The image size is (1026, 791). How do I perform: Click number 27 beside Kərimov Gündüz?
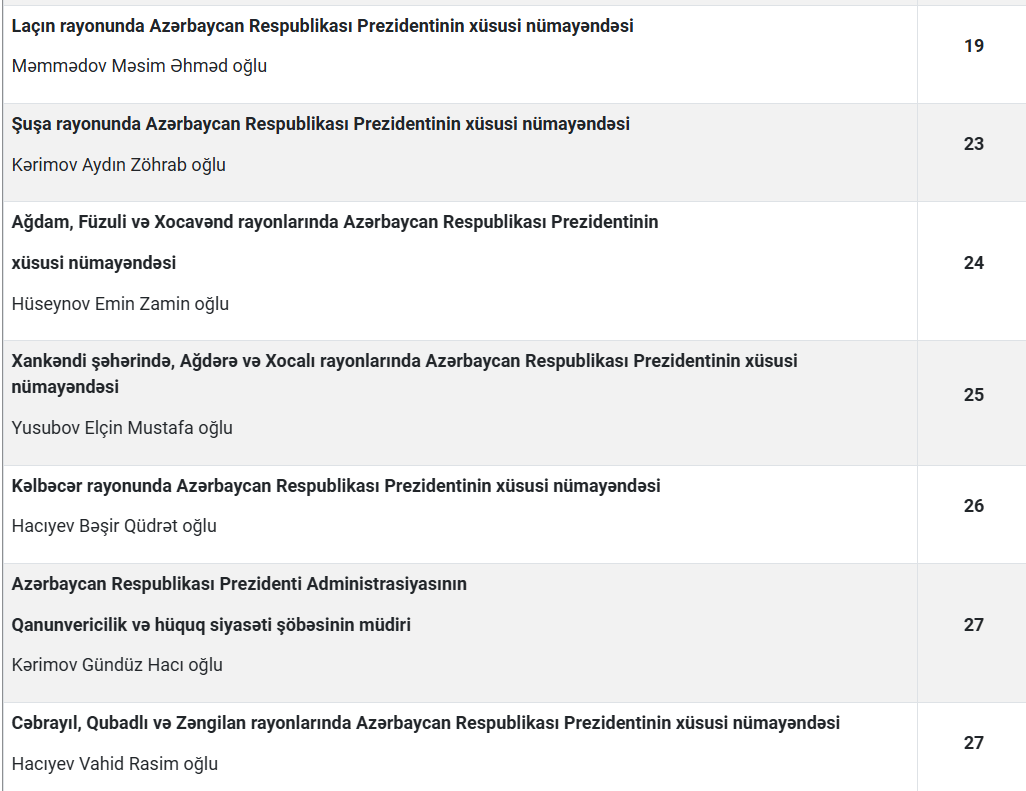973,625
